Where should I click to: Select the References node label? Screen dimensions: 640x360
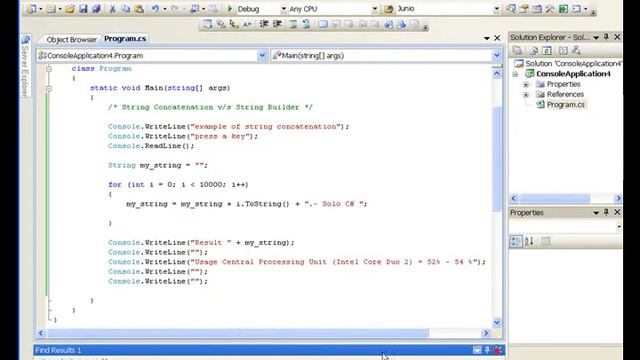click(x=565, y=94)
